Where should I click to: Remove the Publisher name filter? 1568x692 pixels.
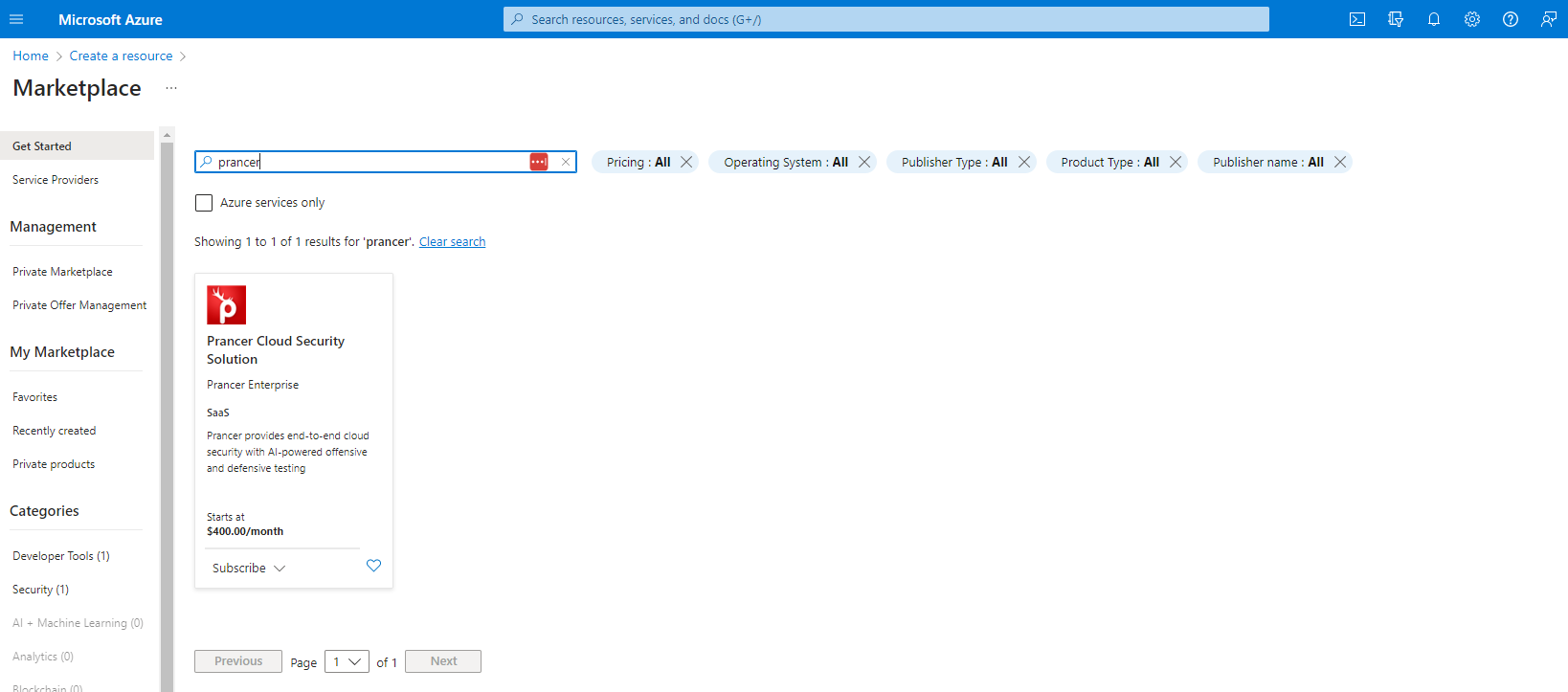[1340, 162]
